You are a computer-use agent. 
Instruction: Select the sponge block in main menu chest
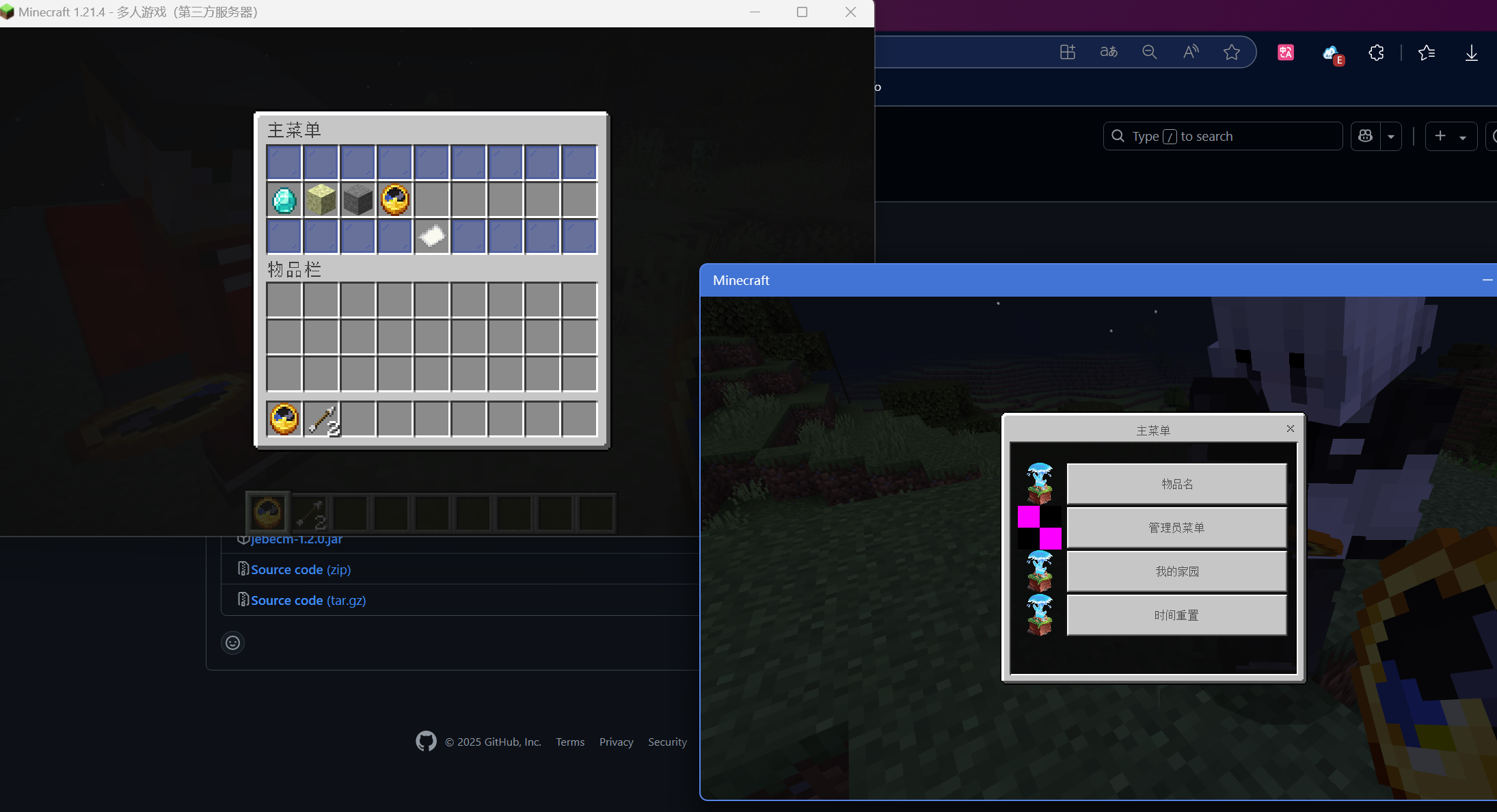(321, 200)
